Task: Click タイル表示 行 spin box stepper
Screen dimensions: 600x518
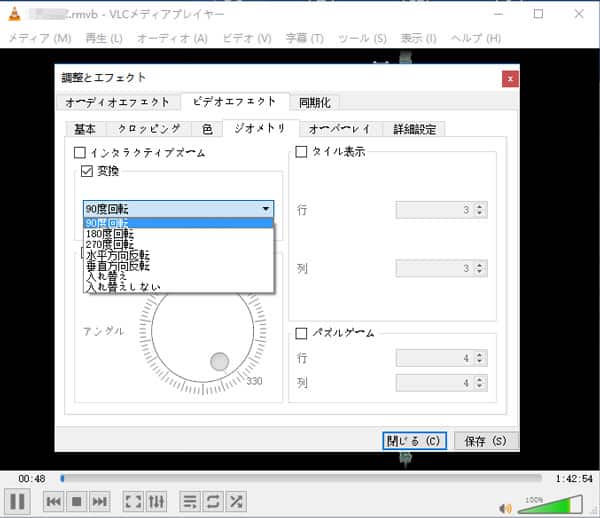Action: tap(479, 210)
